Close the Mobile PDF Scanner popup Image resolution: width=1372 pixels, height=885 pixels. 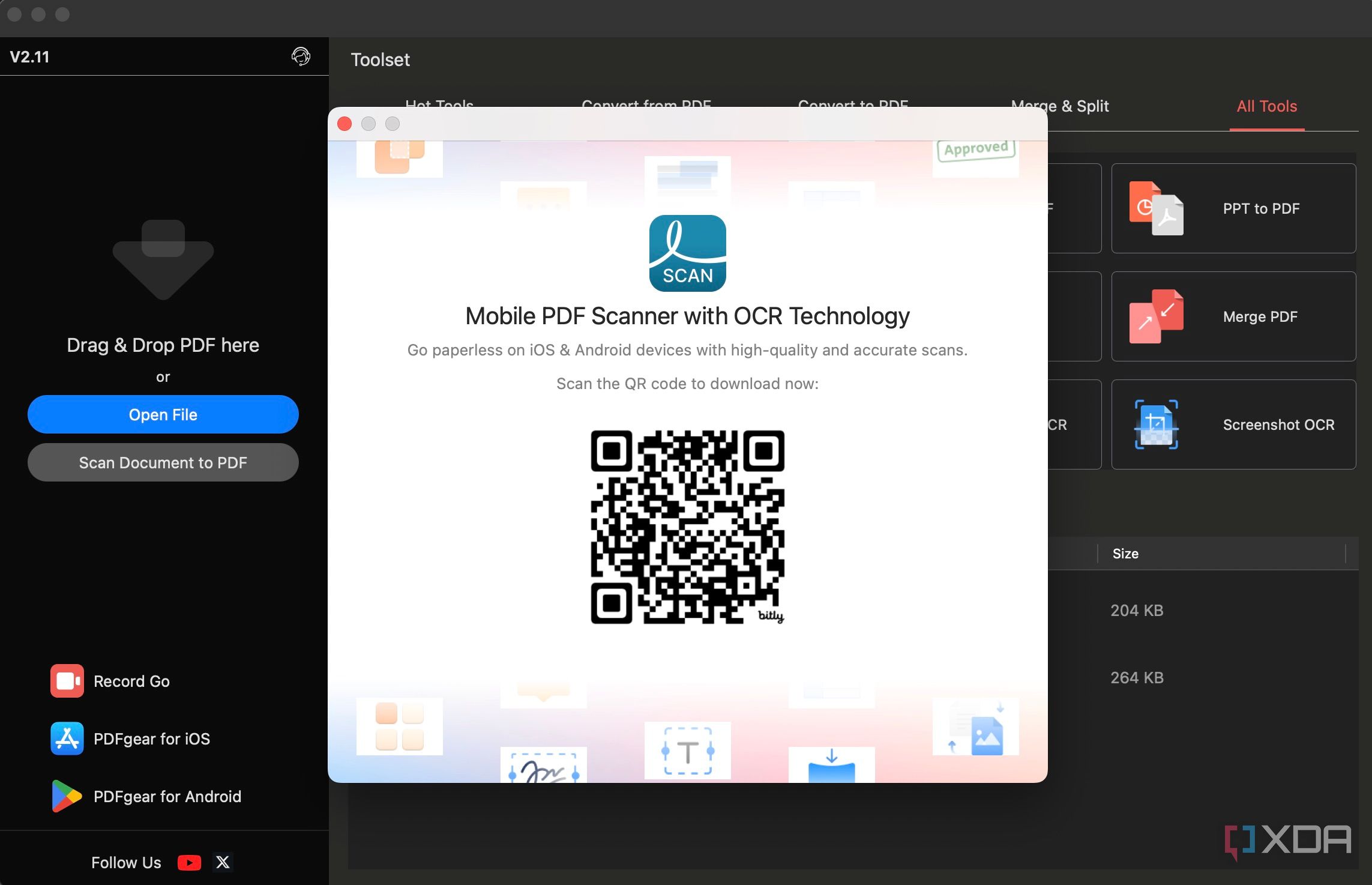[x=345, y=124]
